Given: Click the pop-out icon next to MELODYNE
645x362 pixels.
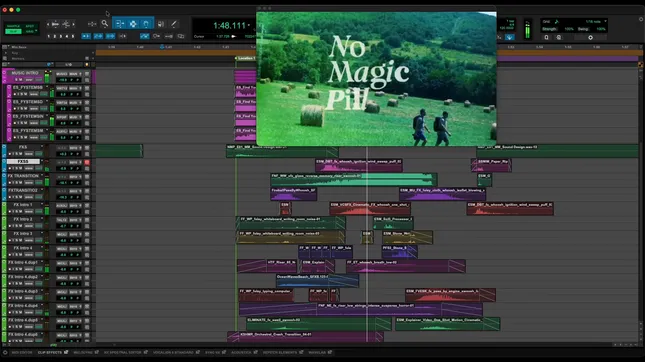Looking at the screenshot, I should [97, 352].
